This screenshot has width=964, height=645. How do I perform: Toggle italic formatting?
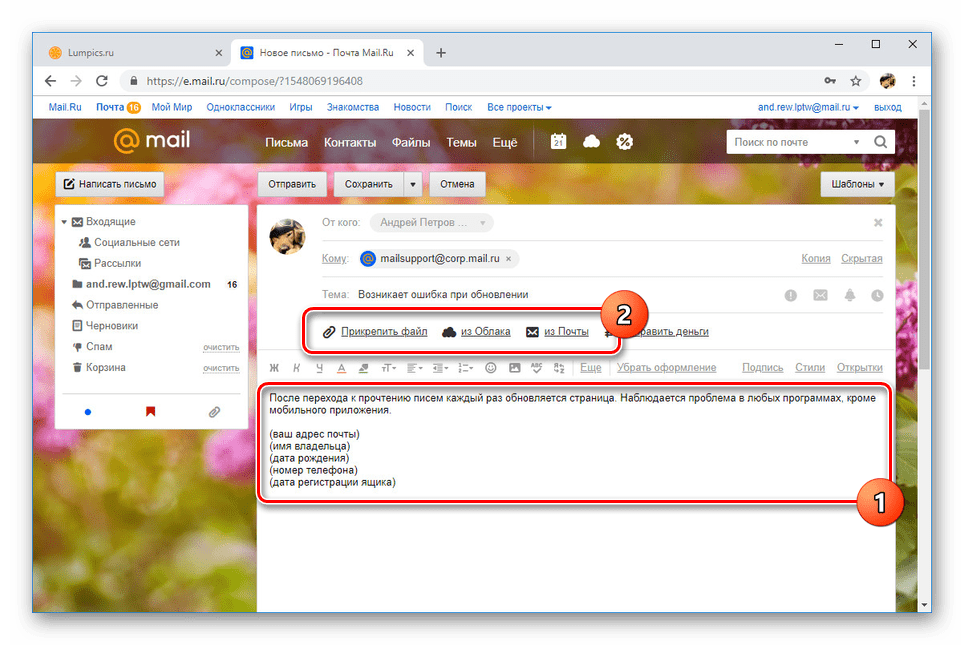click(295, 368)
